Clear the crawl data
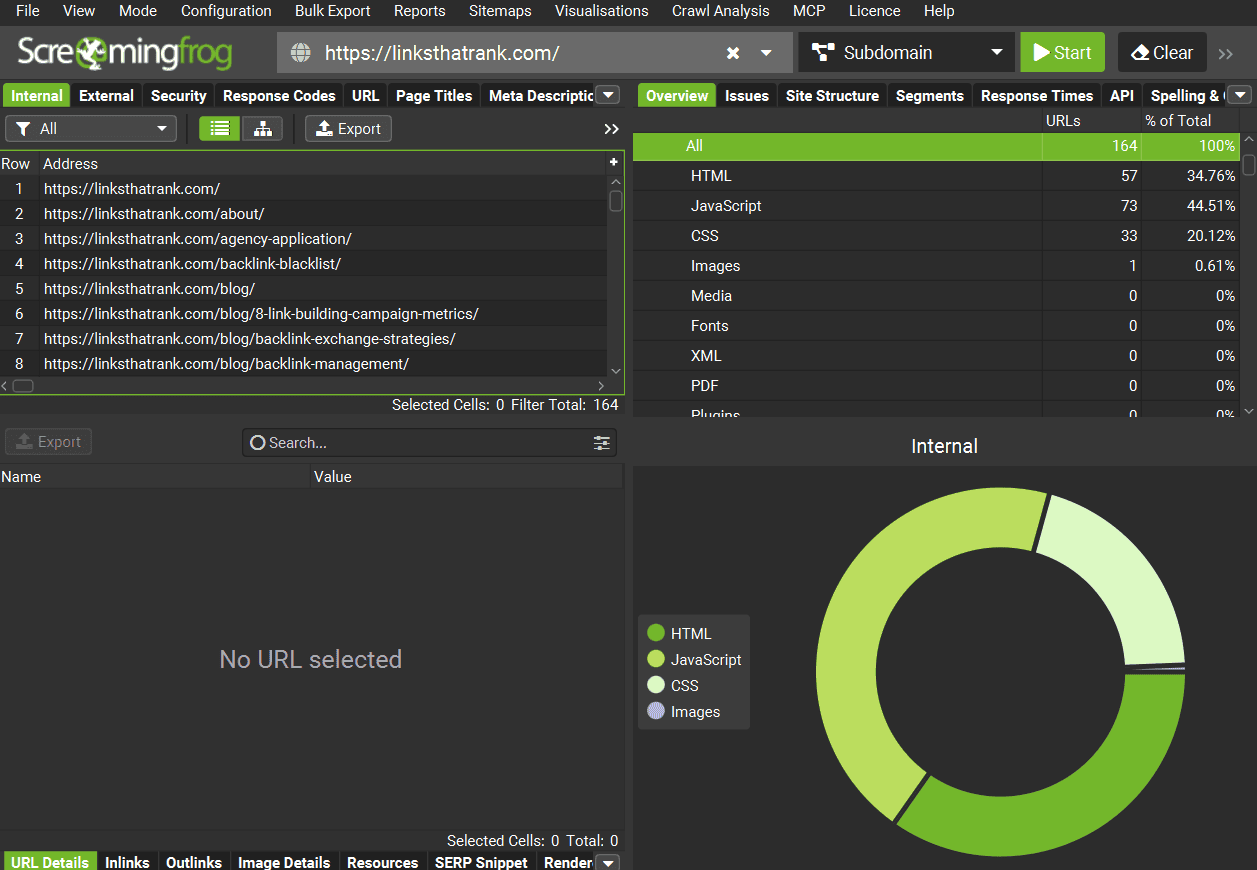This screenshot has width=1257, height=870. (x=1162, y=52)
